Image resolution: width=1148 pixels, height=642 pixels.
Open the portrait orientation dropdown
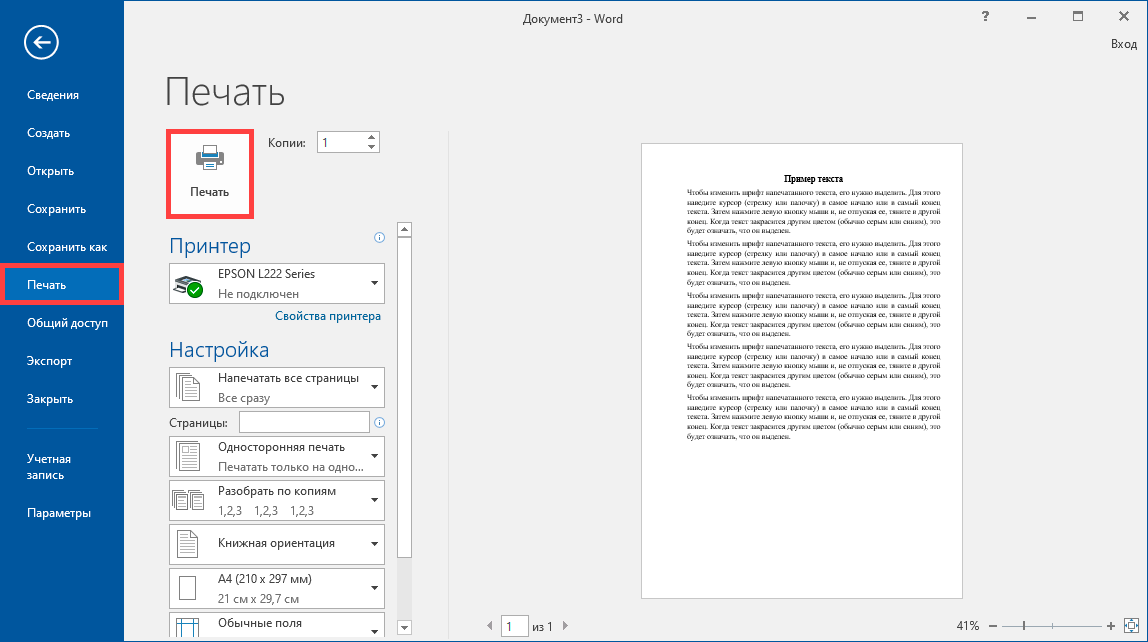(x=277, y=544)
